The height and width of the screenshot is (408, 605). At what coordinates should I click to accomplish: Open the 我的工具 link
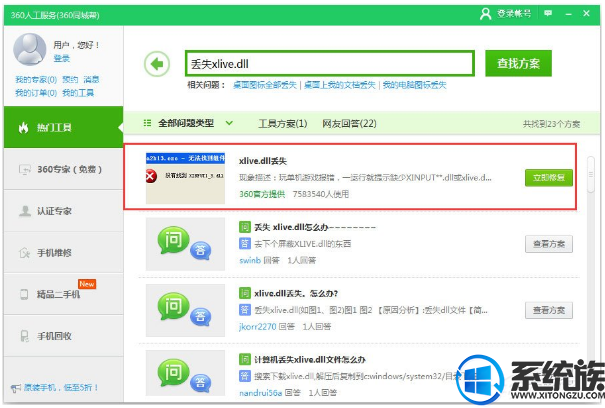[x=78, y=93]
